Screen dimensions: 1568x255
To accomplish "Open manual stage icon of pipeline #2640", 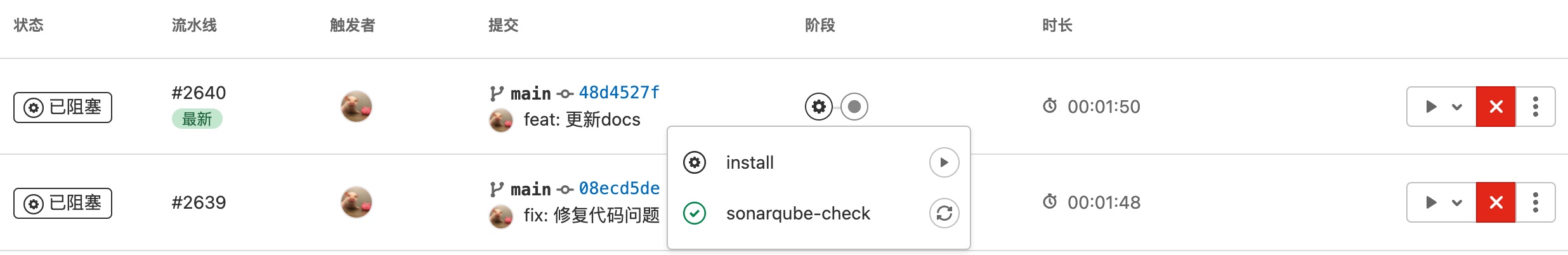I will pyautogui.click(x=819, y=107).
